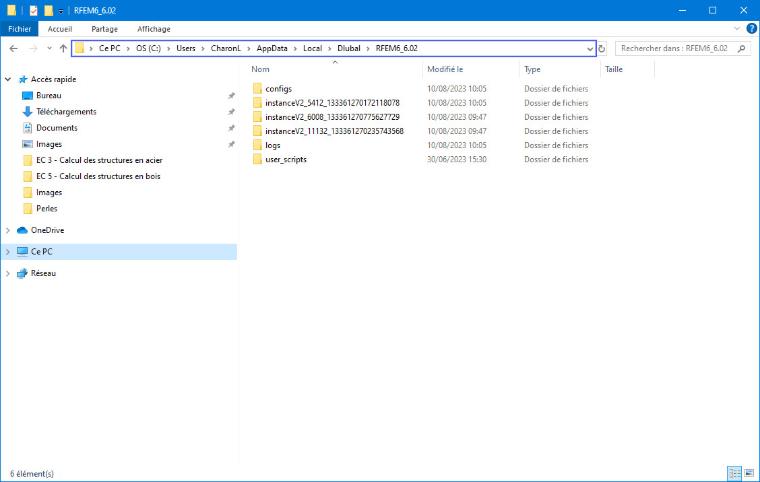
Task: Click the pin icon next to Bureau
Action: (x=232, y=96)
